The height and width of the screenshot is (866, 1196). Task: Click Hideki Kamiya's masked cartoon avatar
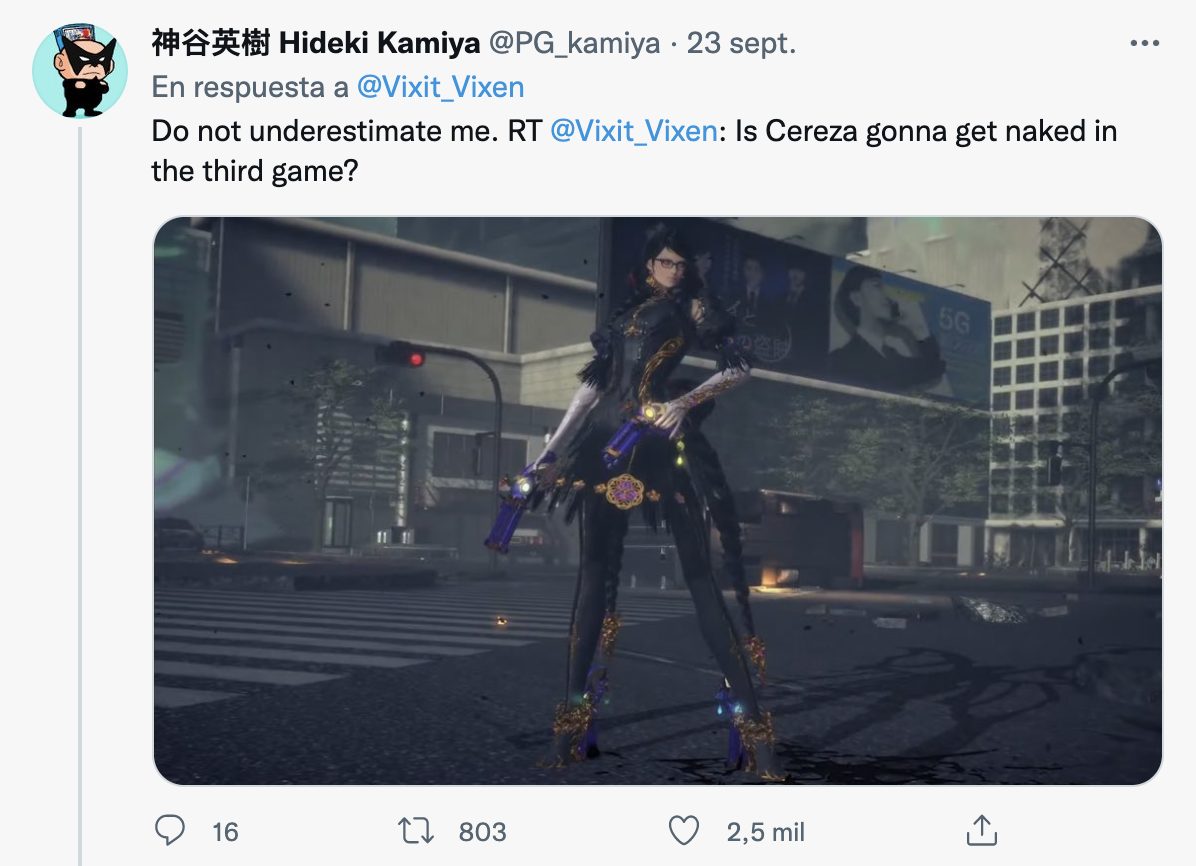pyautogui.click(x=80, y=71)
